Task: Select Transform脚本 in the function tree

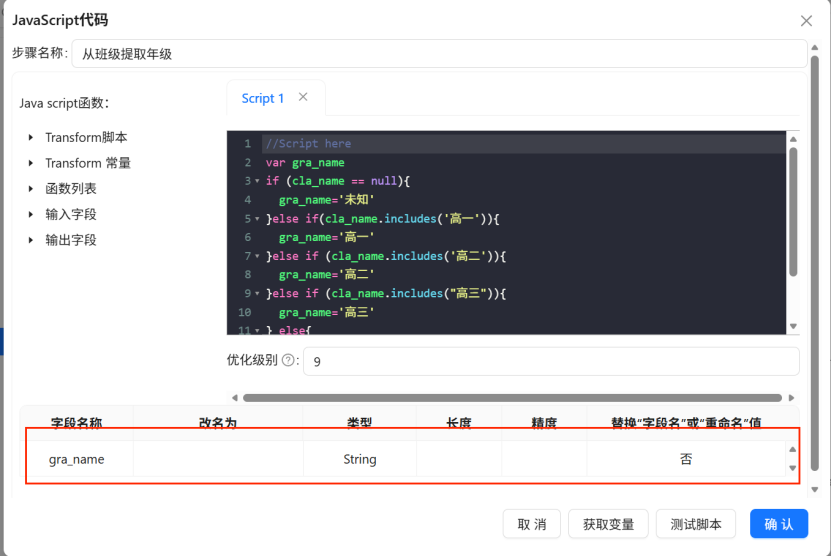Action: point(86,137)
